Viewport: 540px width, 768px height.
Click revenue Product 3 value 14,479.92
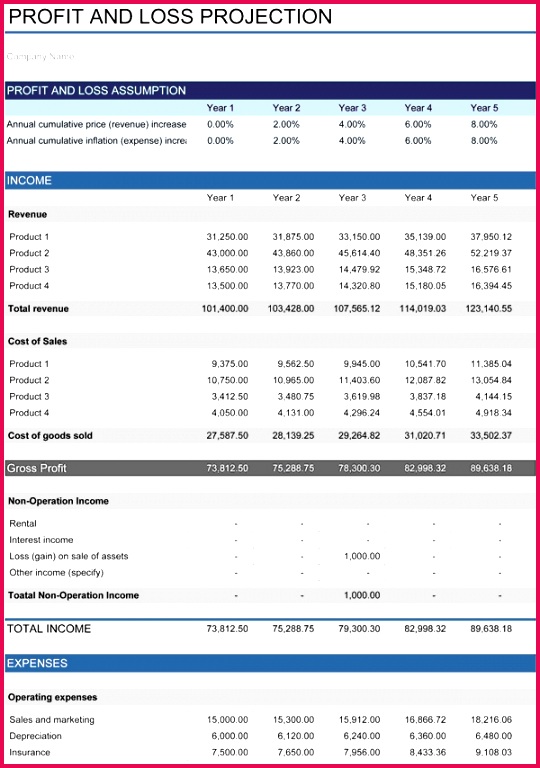click(x=359, y=269)
